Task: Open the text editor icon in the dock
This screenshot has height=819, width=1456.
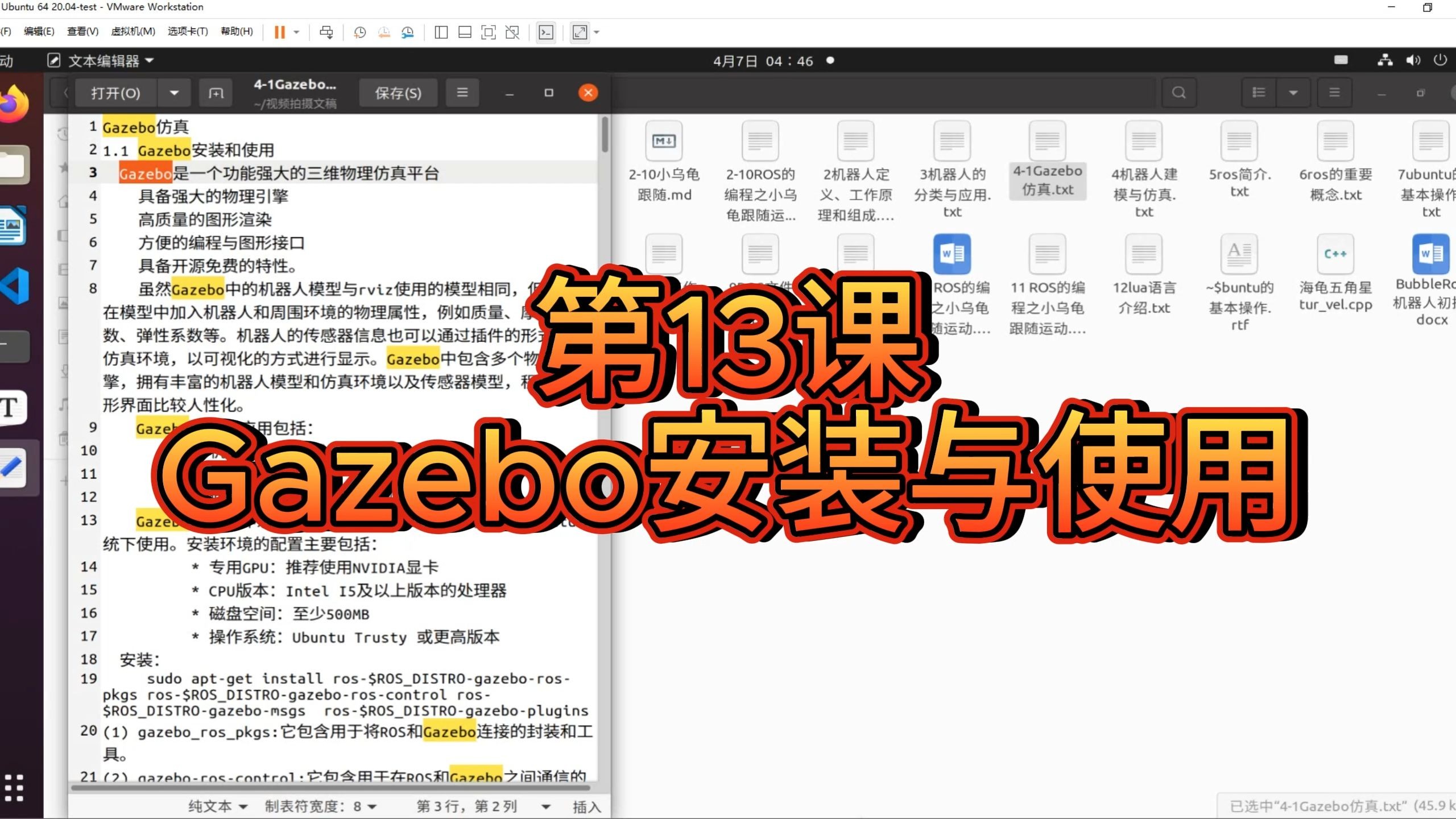Action: [13, 468]
